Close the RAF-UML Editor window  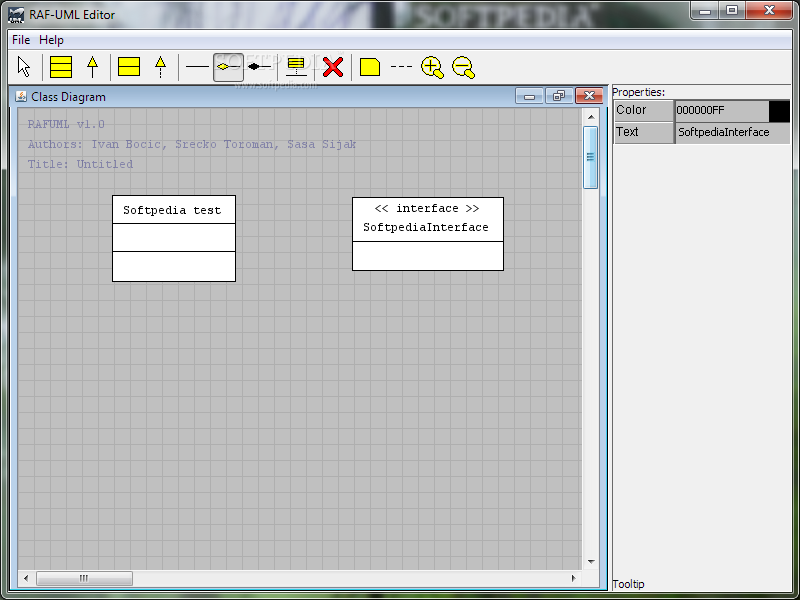click(769, 11)
